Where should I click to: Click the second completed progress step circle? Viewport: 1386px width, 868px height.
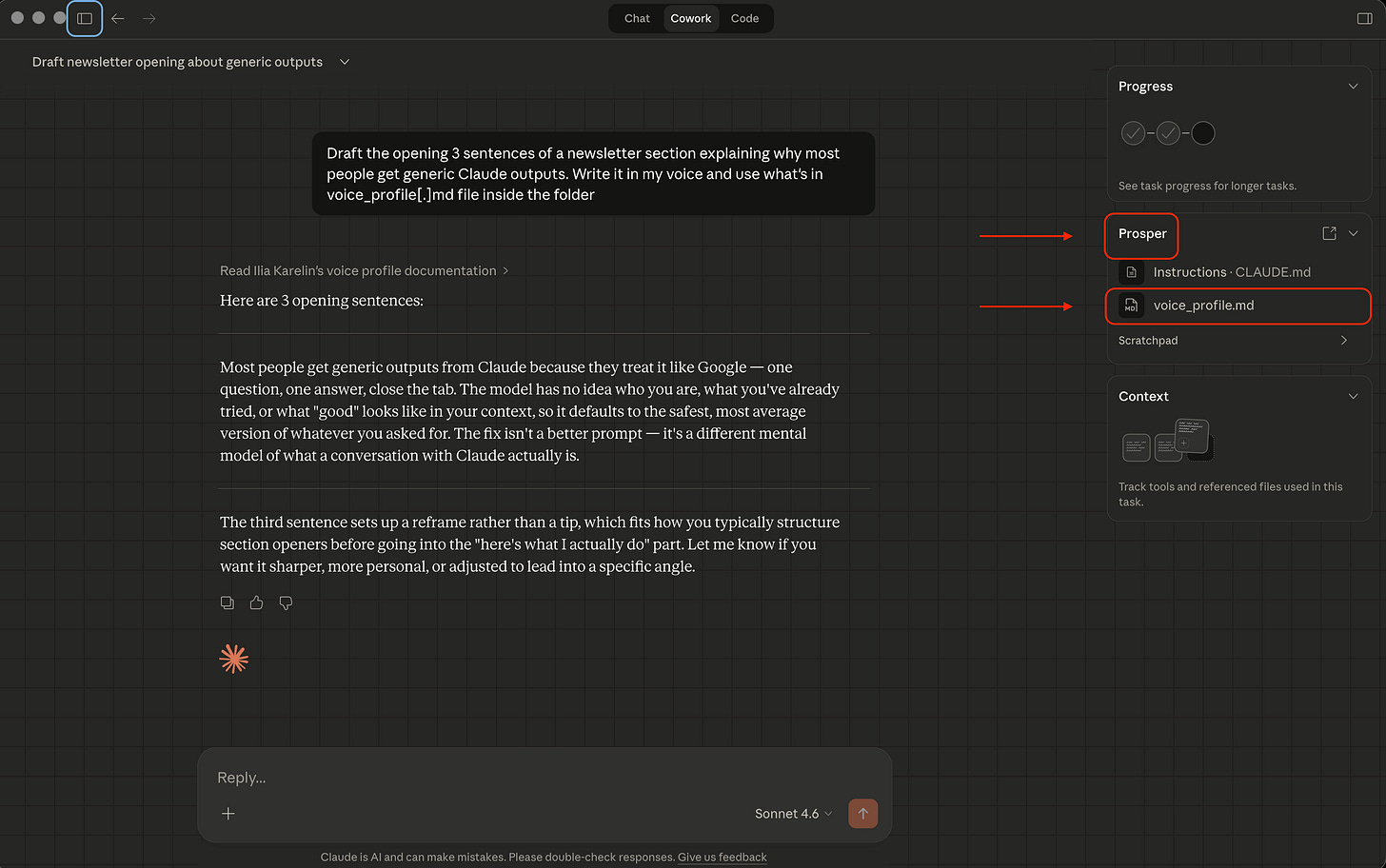tap(1168, 133)
